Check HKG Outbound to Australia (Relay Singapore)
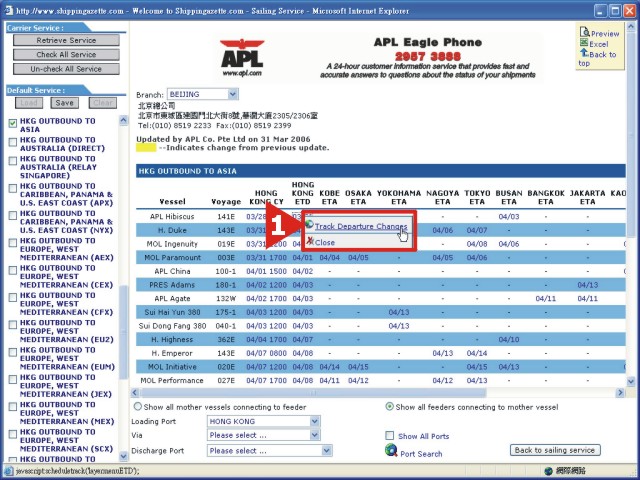This screenshot has height=480, width=640. (13, 160)
